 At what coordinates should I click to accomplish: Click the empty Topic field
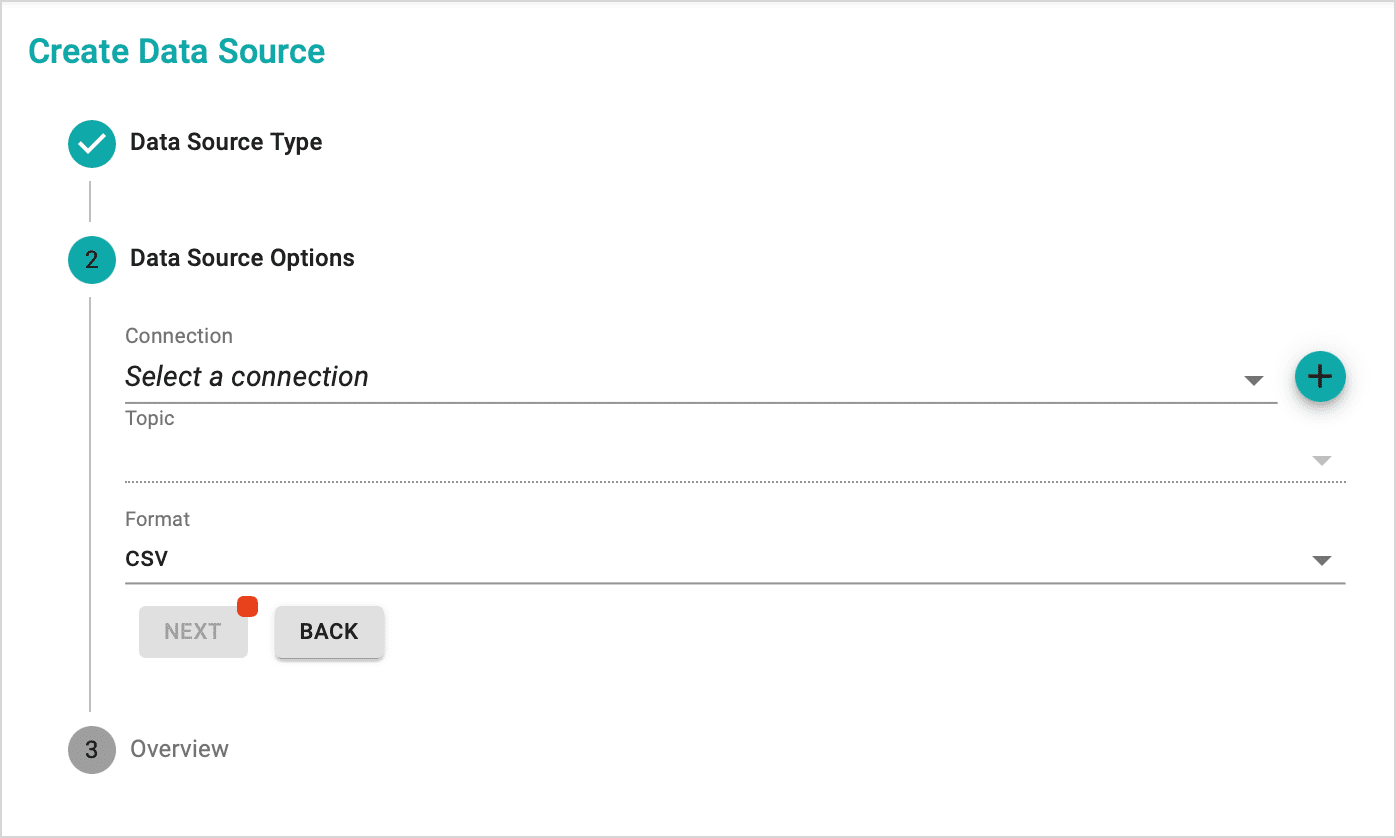coord(735,458)
